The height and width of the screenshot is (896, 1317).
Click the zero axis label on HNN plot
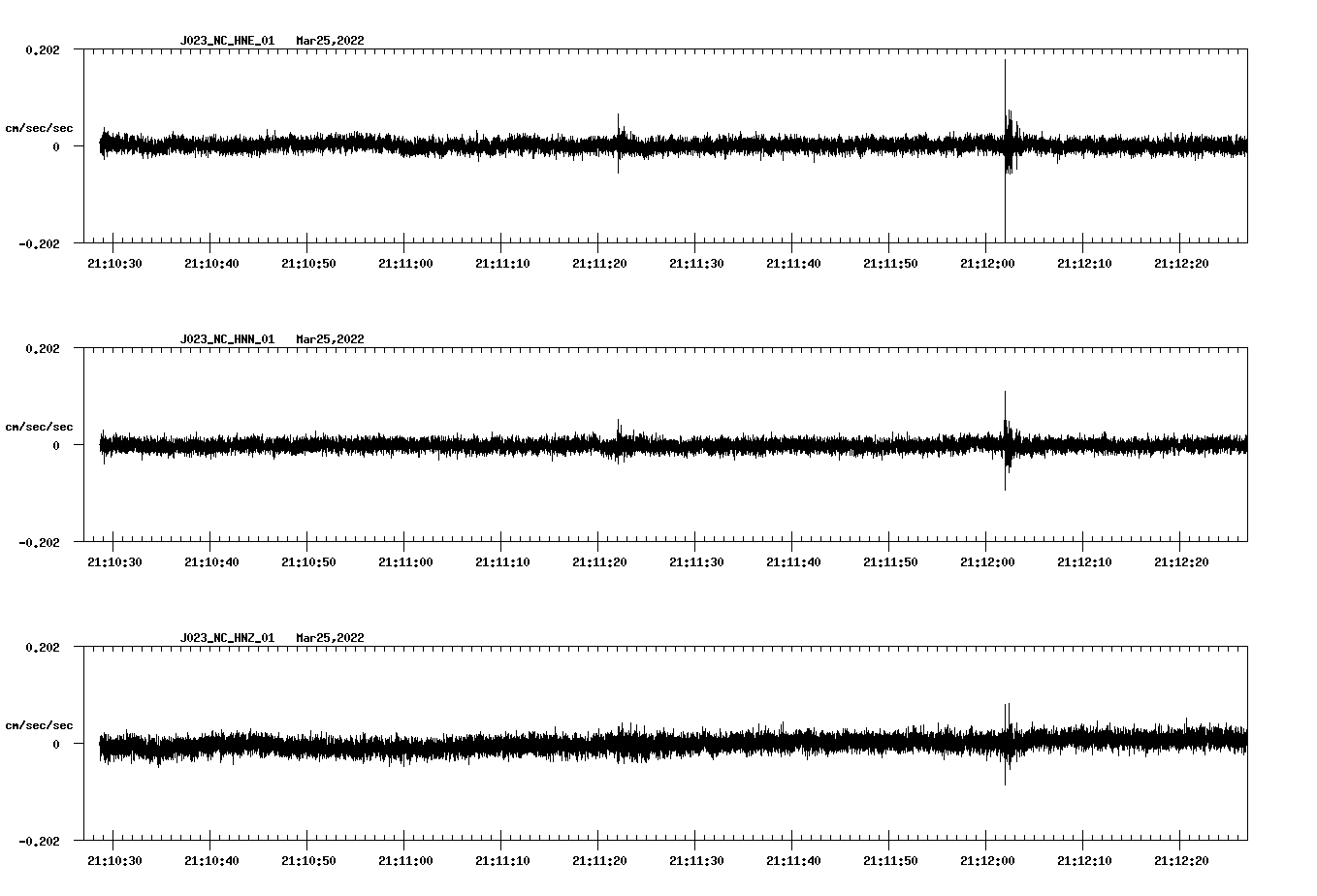pyautogui.click(x=56, y=445)
